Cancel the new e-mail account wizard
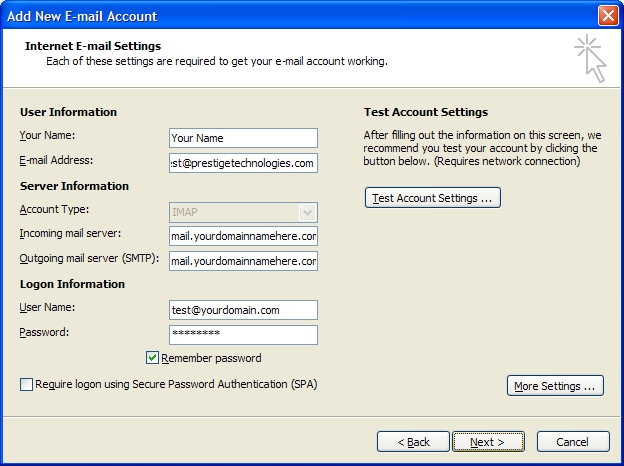The width and height of the screenshot is (624, 466). (x=573, y=442)
